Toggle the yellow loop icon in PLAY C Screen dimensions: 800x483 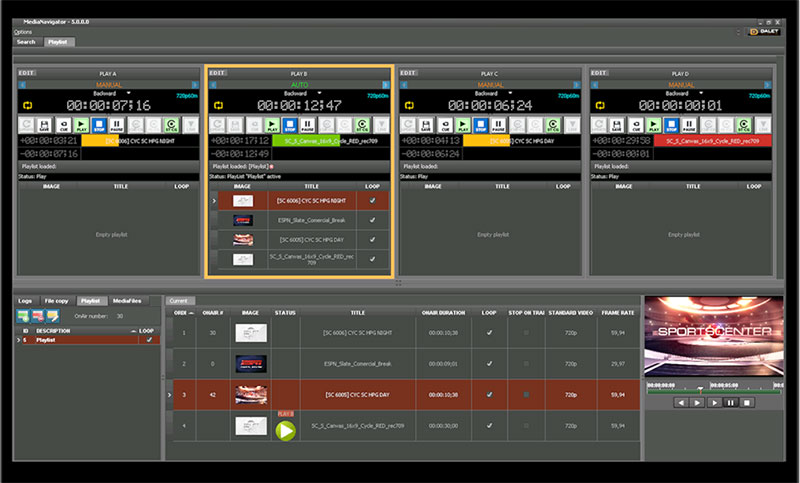[x=409, y=105]
